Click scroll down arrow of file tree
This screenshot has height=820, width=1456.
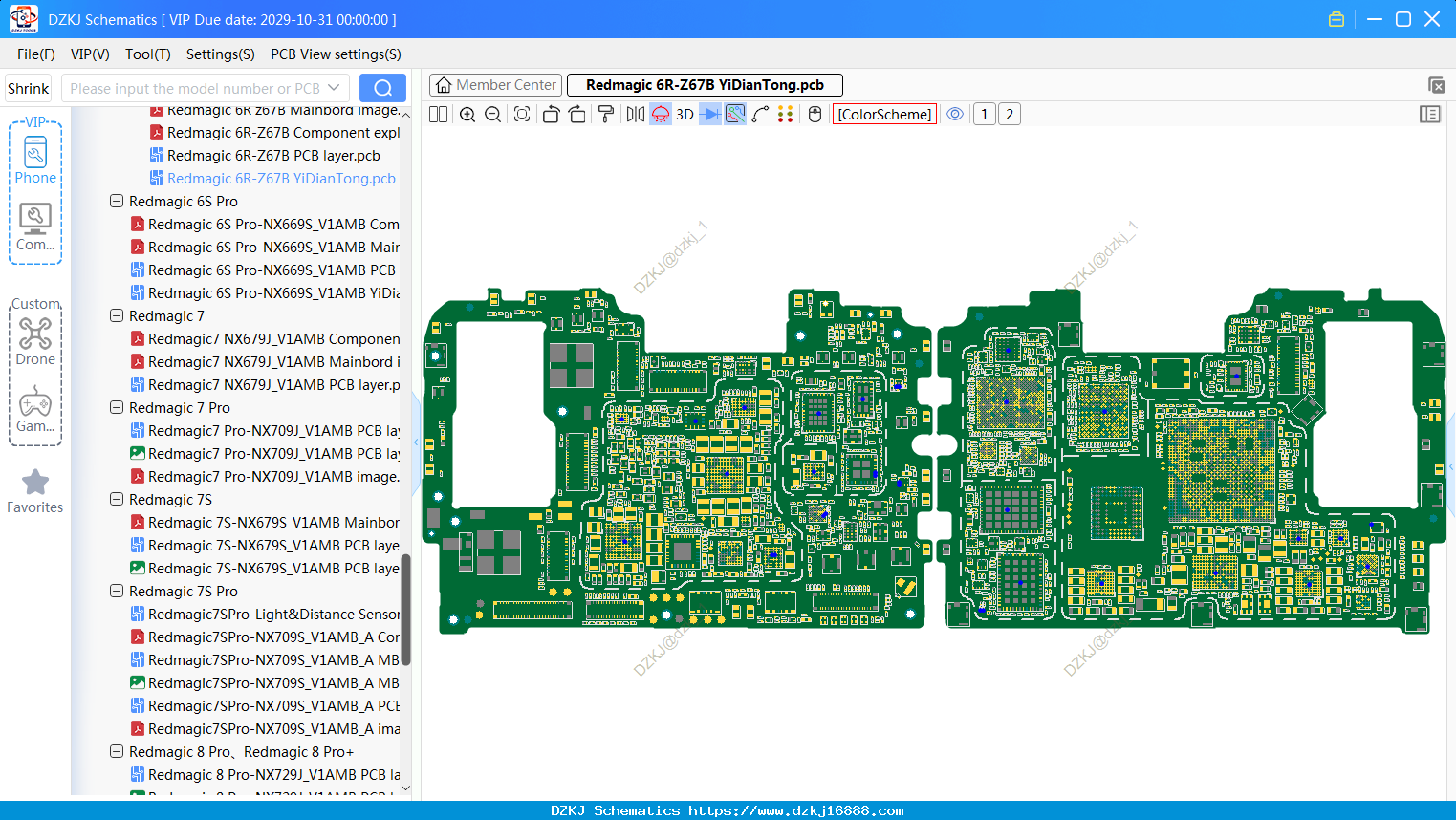(405, 788)
